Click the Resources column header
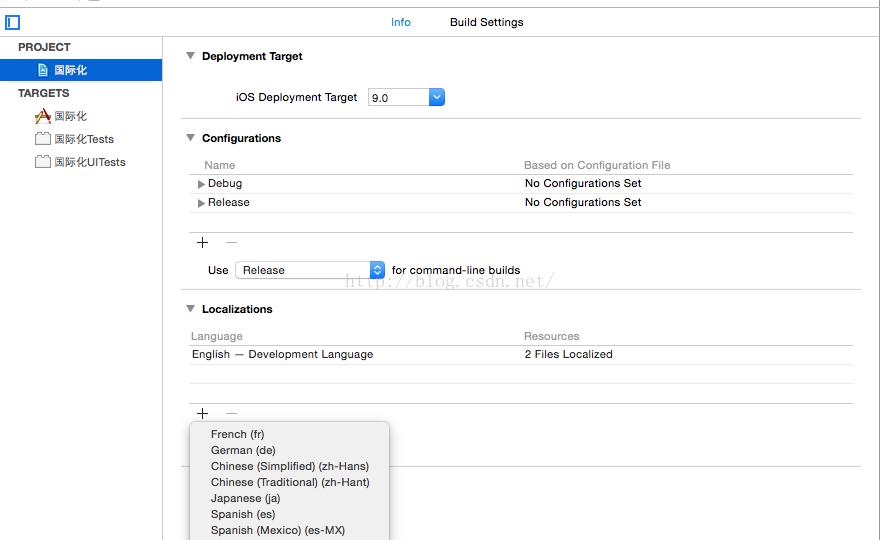The height and width of the screenshot is (540, 880). pyautogui.click(x=552, y=336)
